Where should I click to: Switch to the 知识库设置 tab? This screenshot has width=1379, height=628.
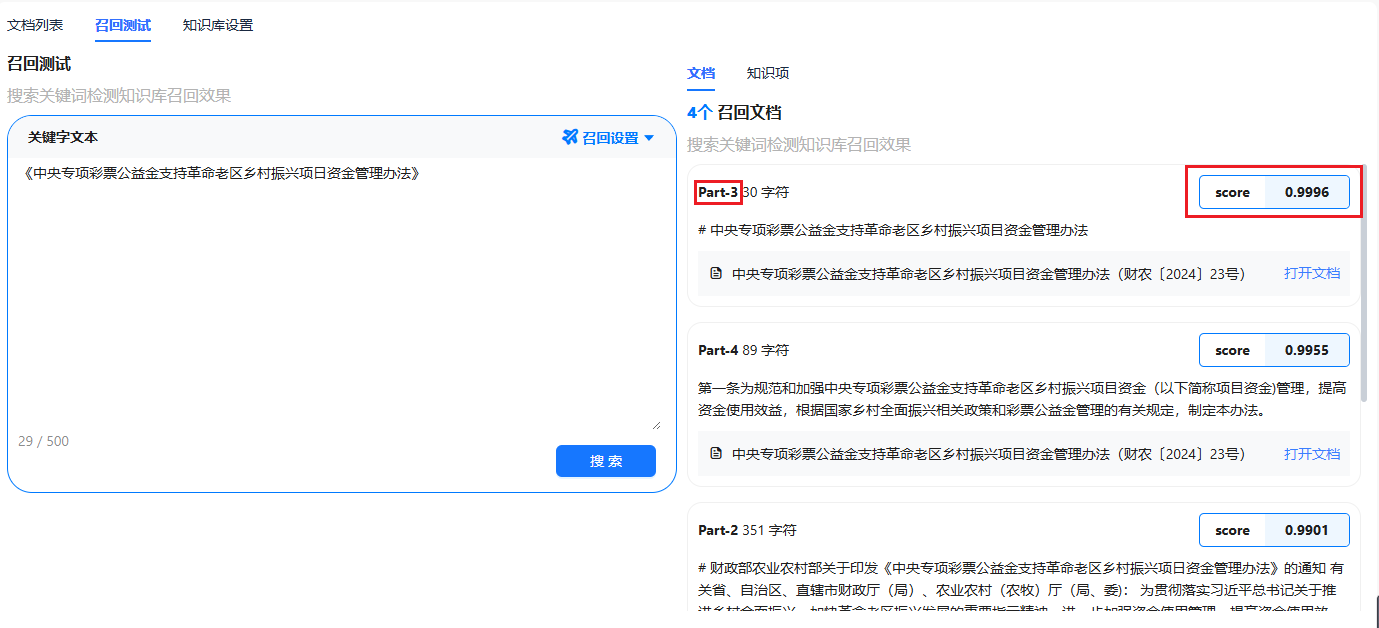[218, 25]
